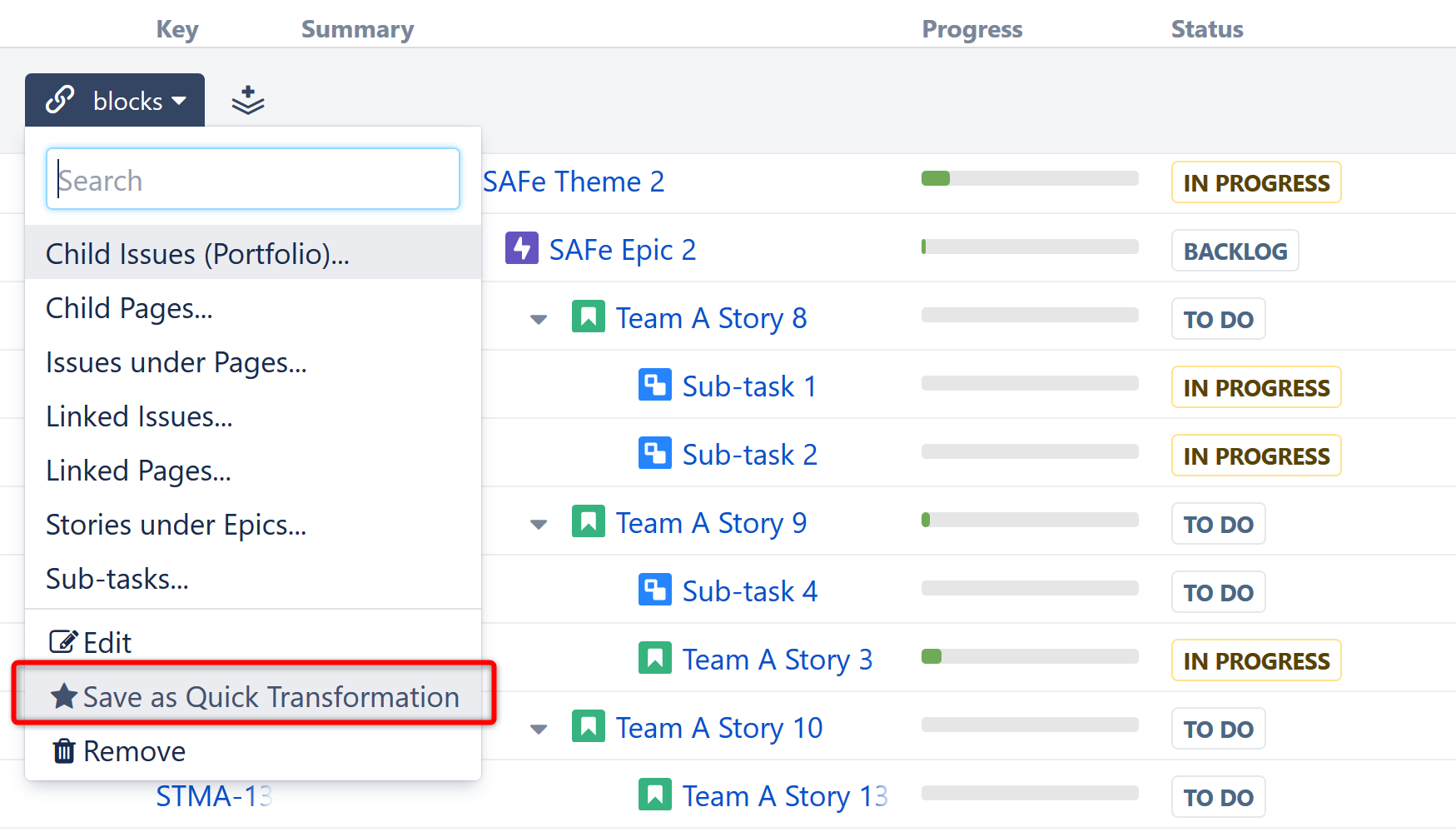Select Child Issues (Portfolio) menu option

coord(197,254)
